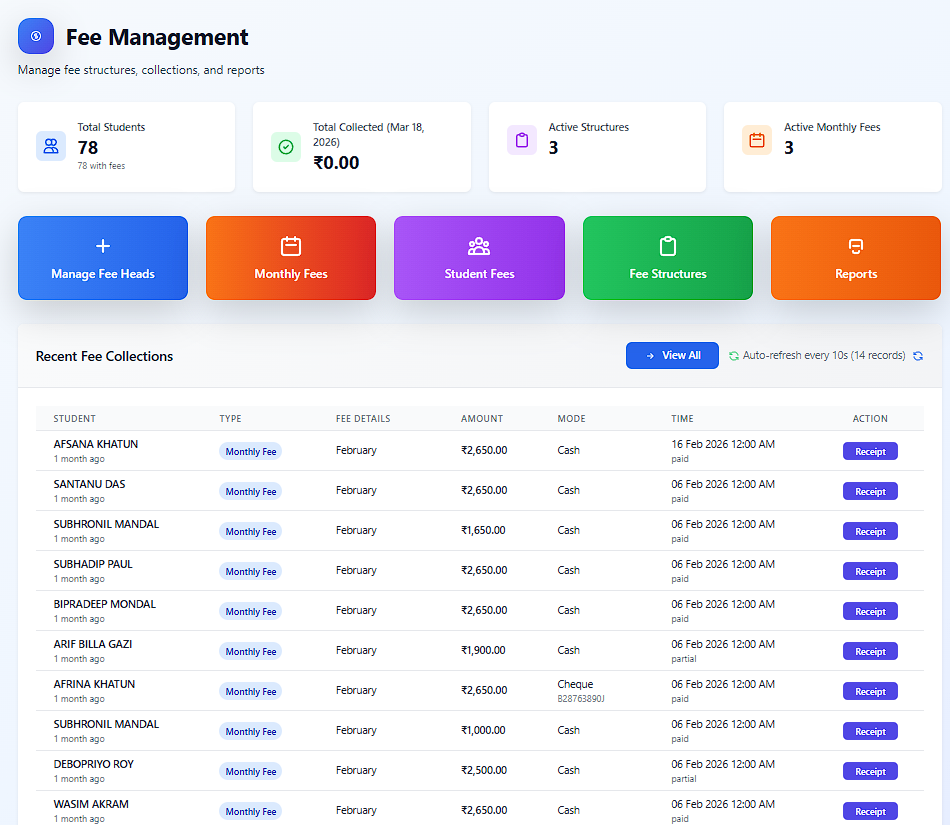The image size is (950, 825).
Task: Click the clipboard icon on Active Structures card
Action: (x=522, y=140)
